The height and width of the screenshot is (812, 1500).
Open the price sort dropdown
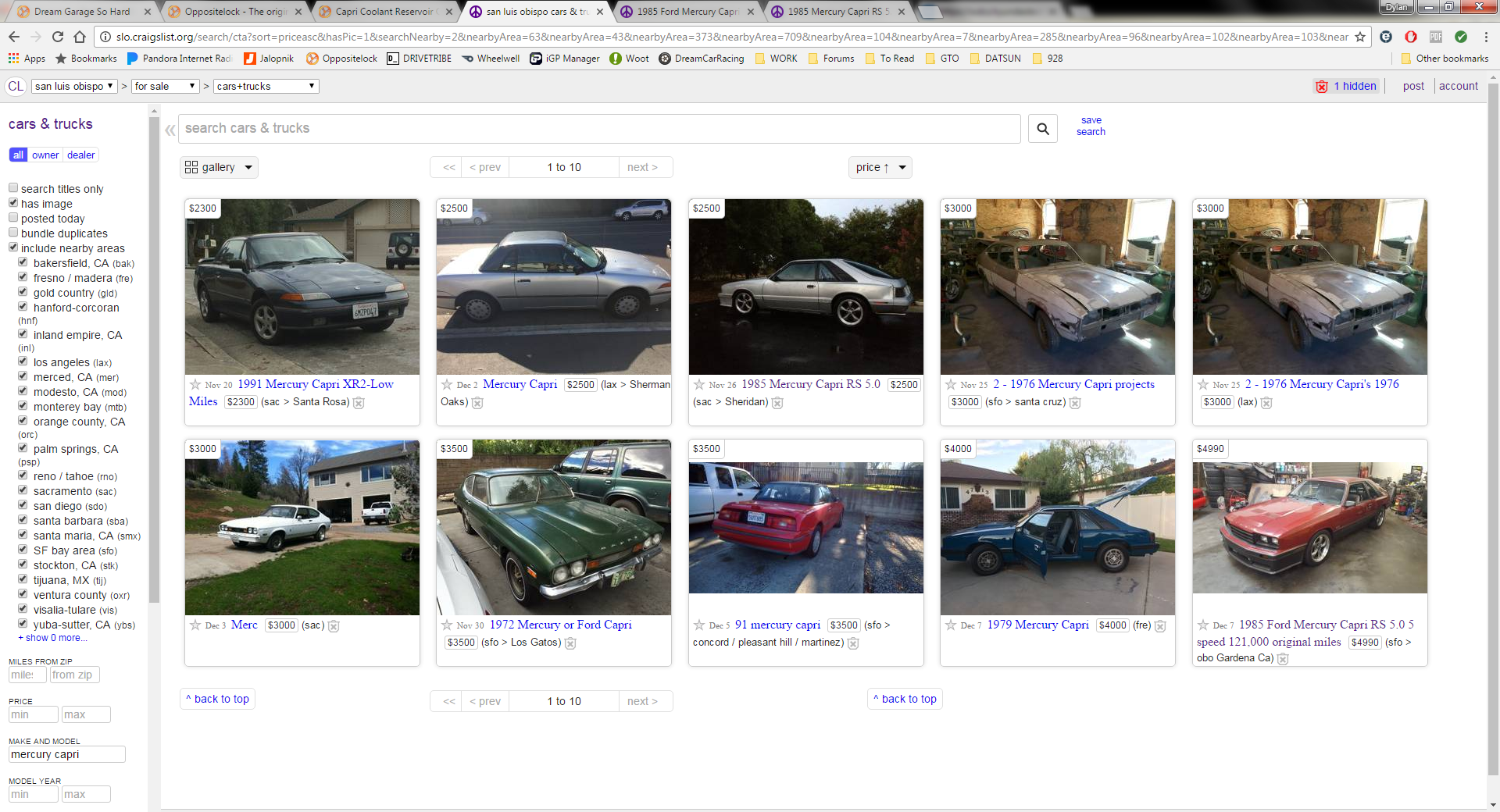pyautogui.click(x=880, y=167)
